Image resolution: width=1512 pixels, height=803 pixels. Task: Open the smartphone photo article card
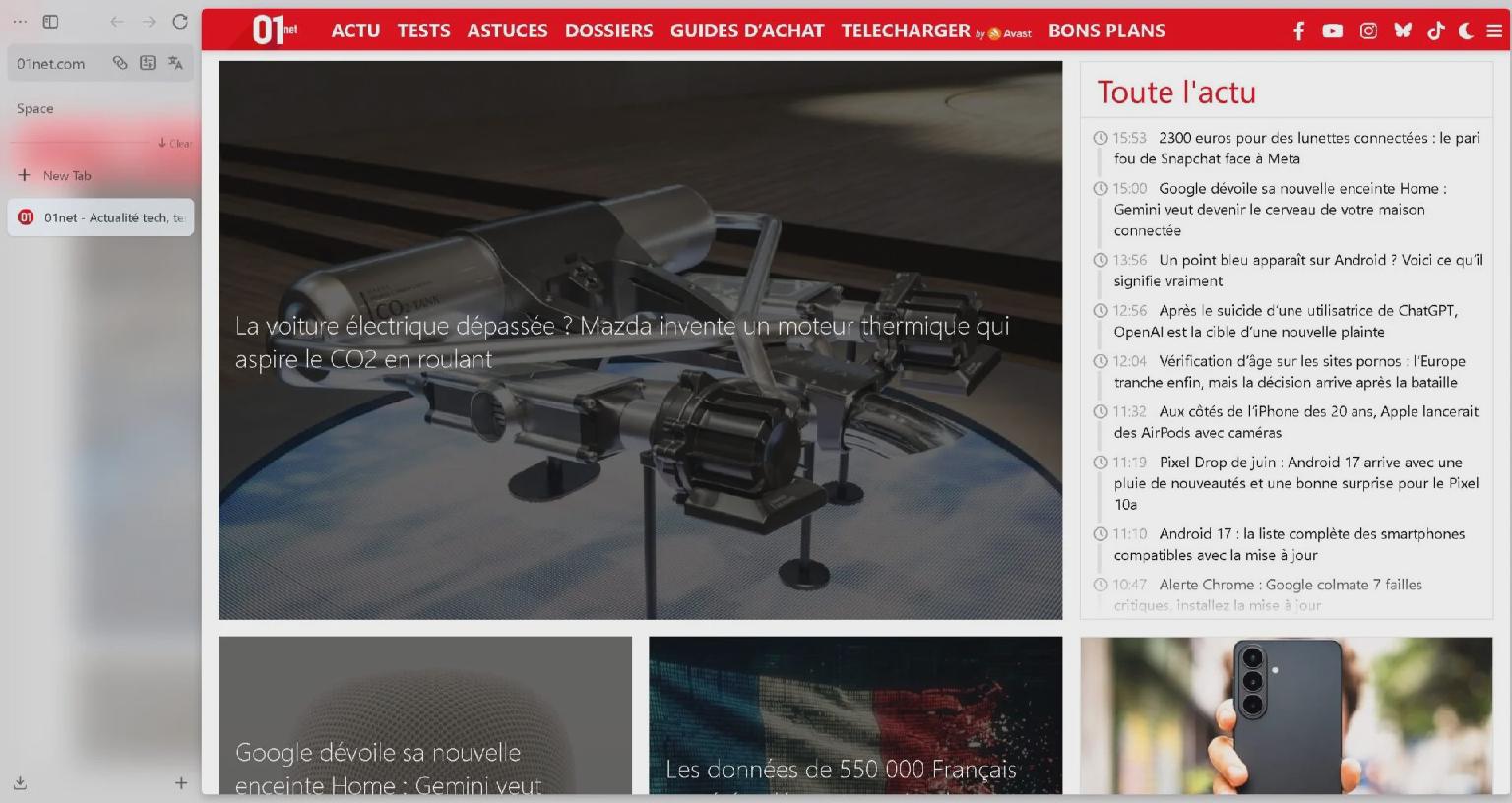1287,715
